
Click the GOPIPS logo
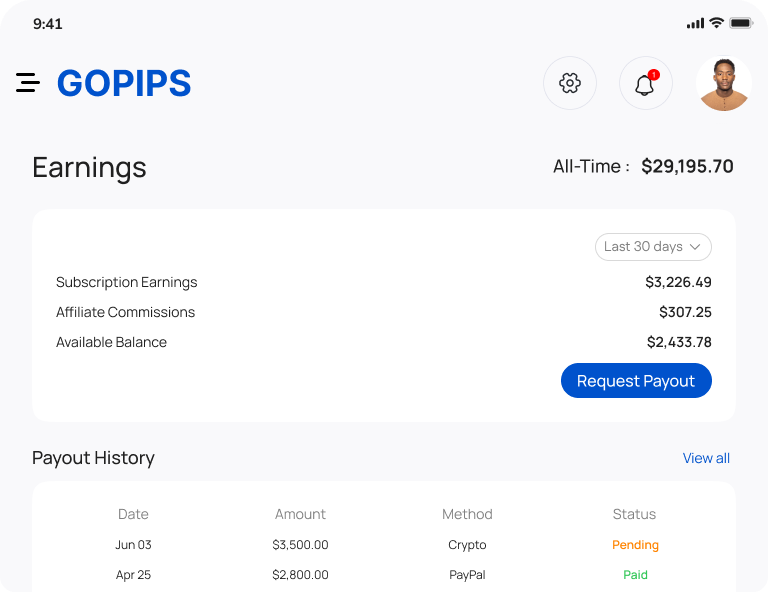point(124,83)
